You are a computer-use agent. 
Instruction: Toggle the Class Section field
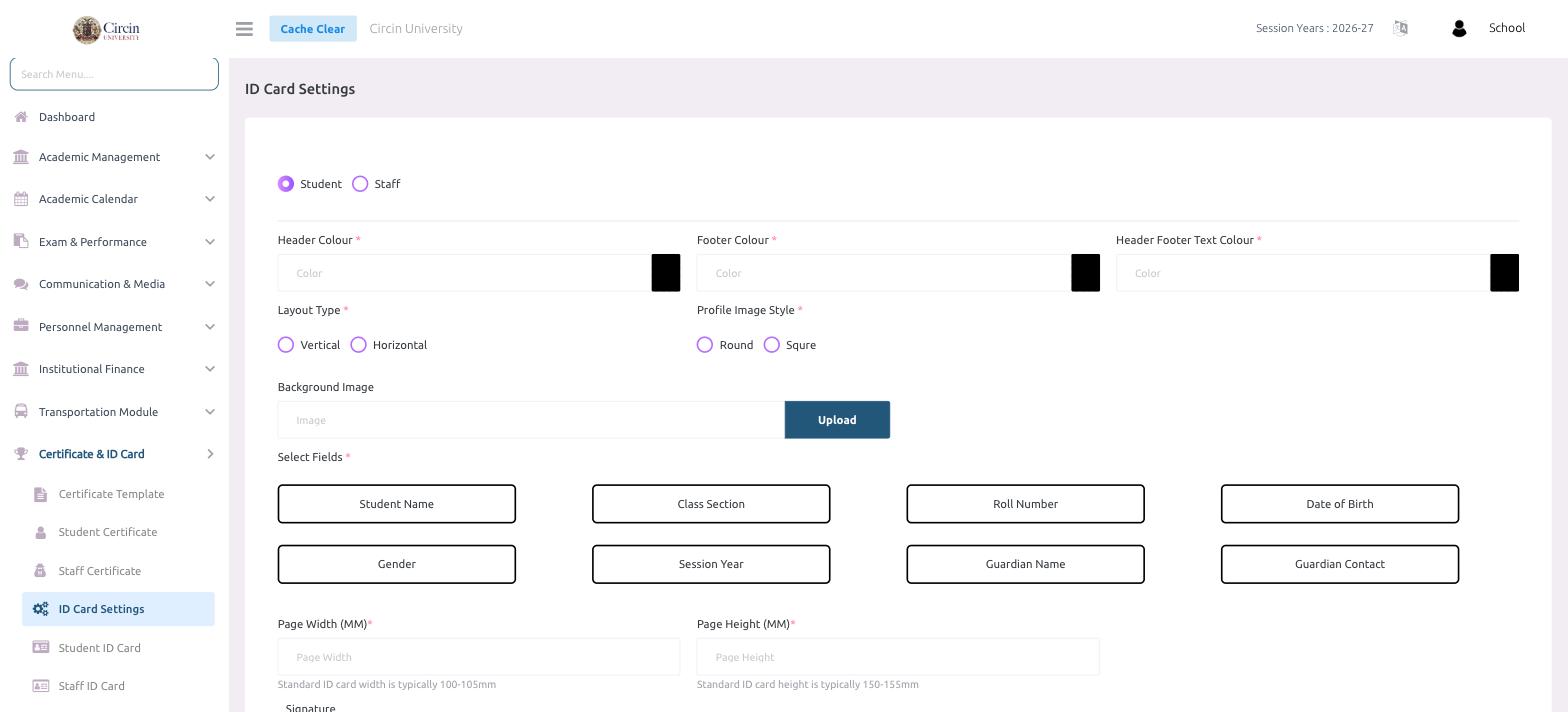(x=711, y=504)
